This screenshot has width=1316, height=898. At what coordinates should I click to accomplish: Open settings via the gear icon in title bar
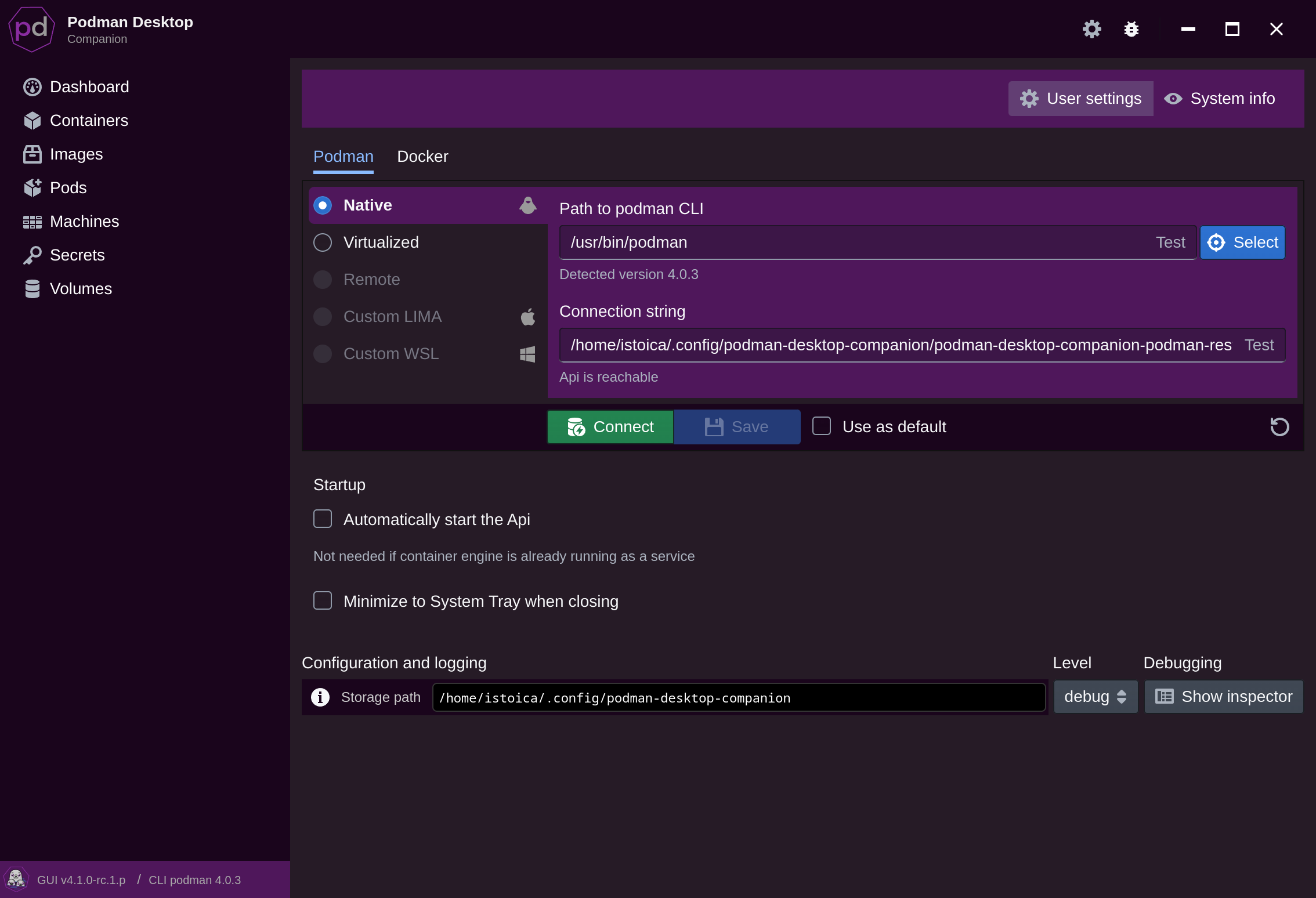tap(1091, 29)
